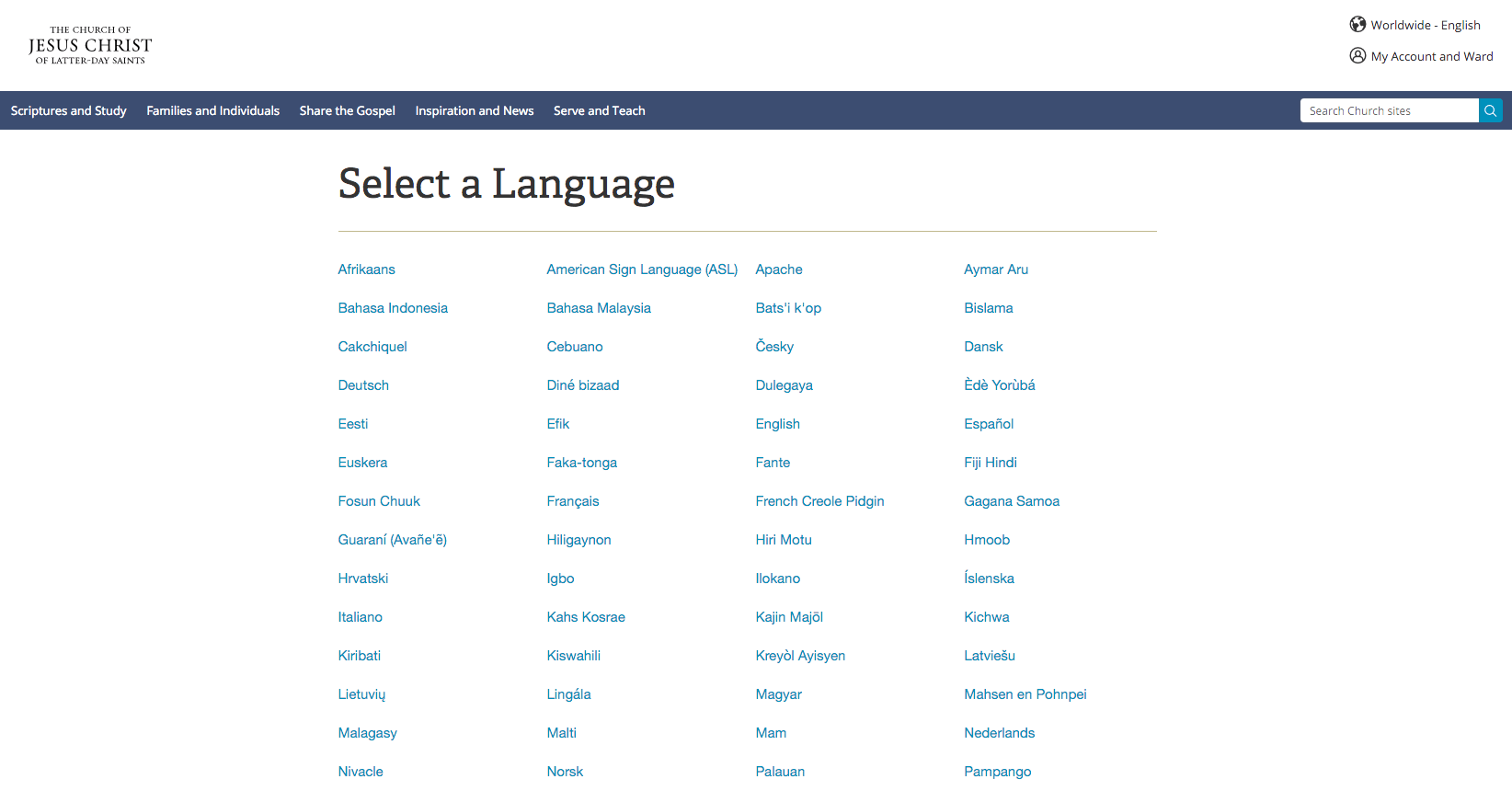
Task: Select Eesti language
Action: click(x=353, y=424)
